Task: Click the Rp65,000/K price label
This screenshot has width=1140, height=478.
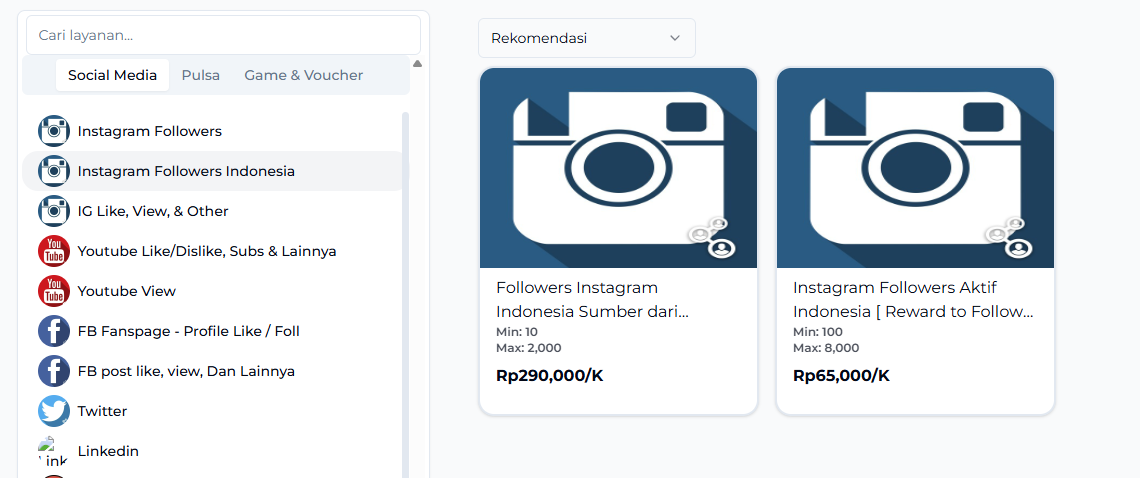Action: click(x=841, y=376)
